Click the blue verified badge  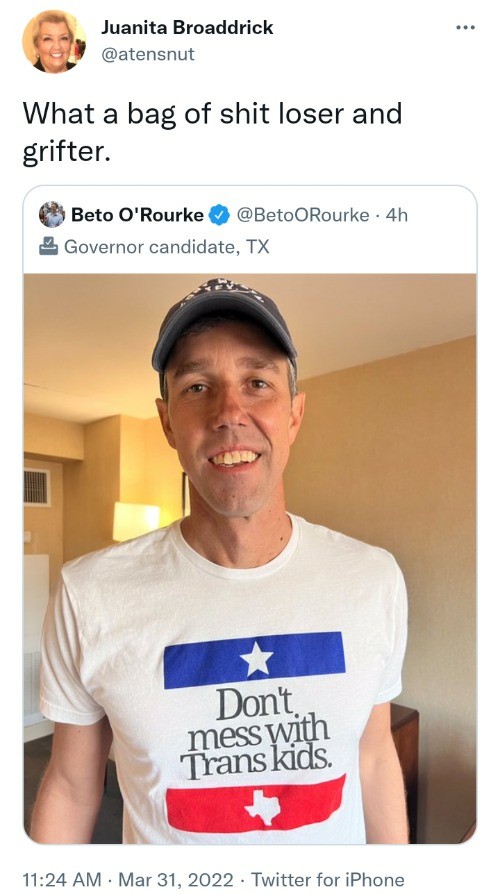219,215
